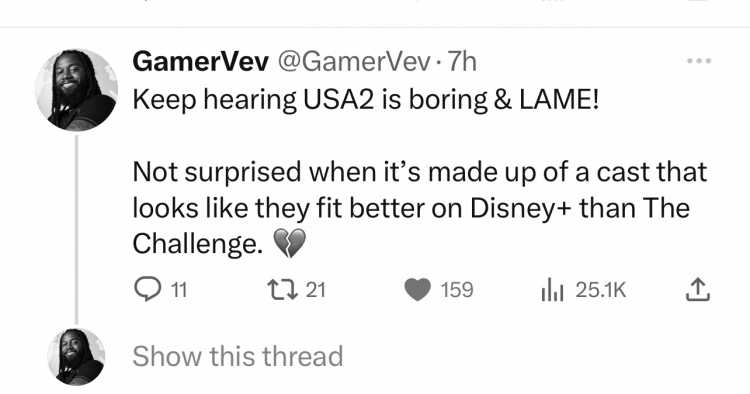
Task: Click the Show this thread link
Action: [x=238, y=357]
